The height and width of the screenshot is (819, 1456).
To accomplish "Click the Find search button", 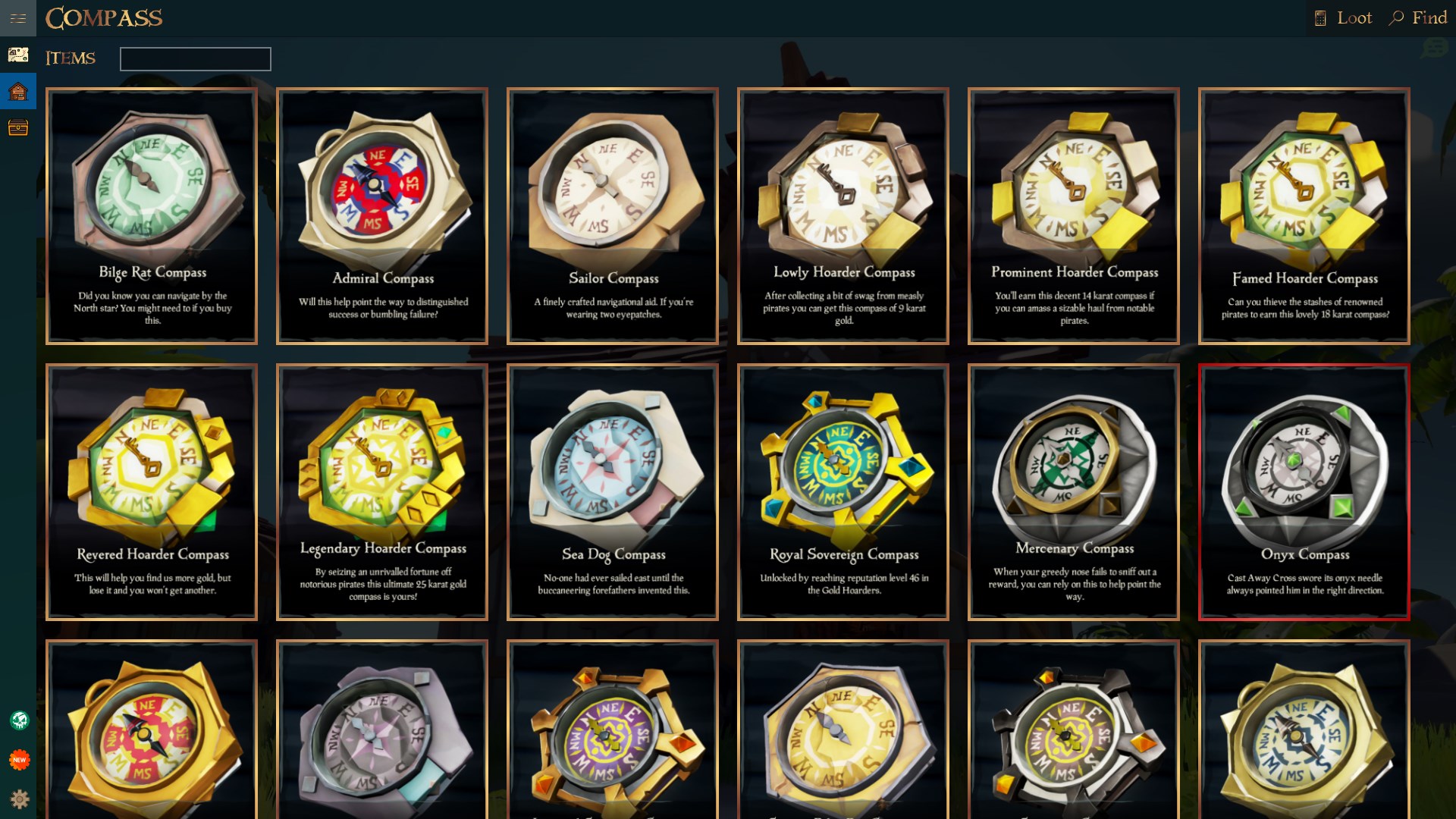I will [x=1417, y=18].
